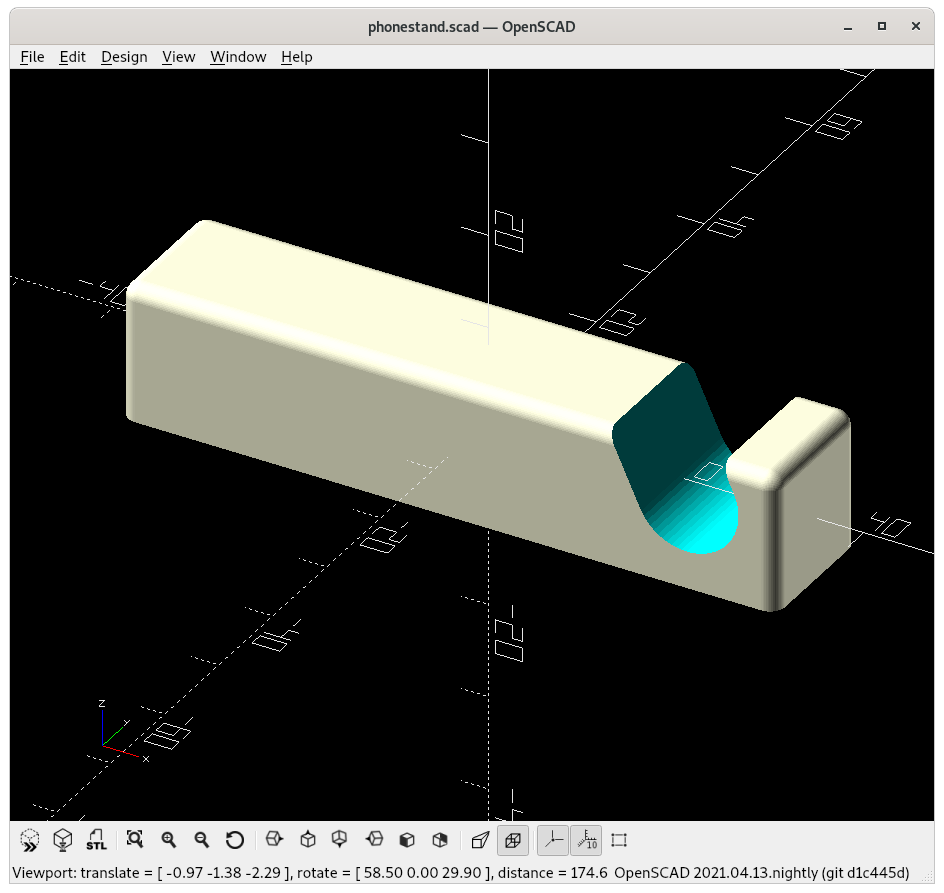The height and width of the screenshot is (893, 944).
Task: Toggle the scale markers on axes
Action: tap(586, 840)
